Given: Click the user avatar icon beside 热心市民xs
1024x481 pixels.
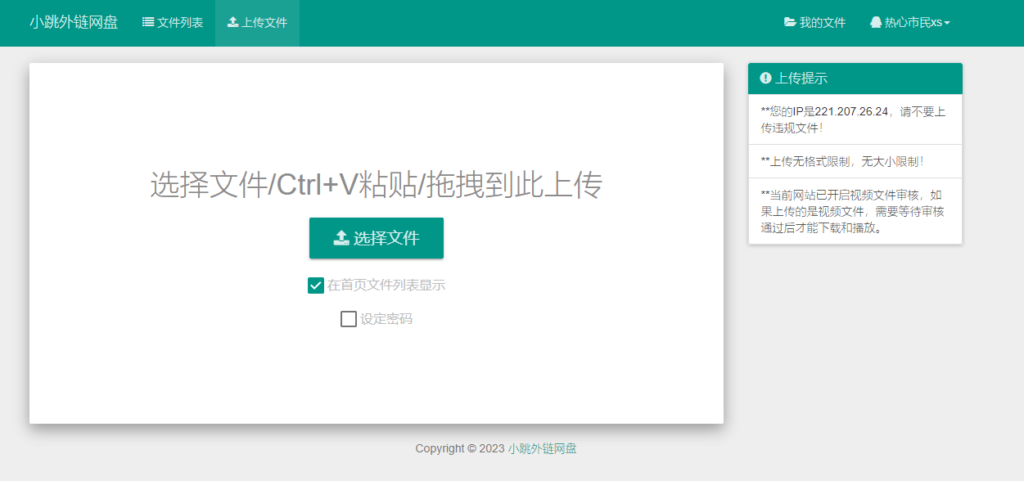Looking at the screenshot, I should click(x=876, y=22).
